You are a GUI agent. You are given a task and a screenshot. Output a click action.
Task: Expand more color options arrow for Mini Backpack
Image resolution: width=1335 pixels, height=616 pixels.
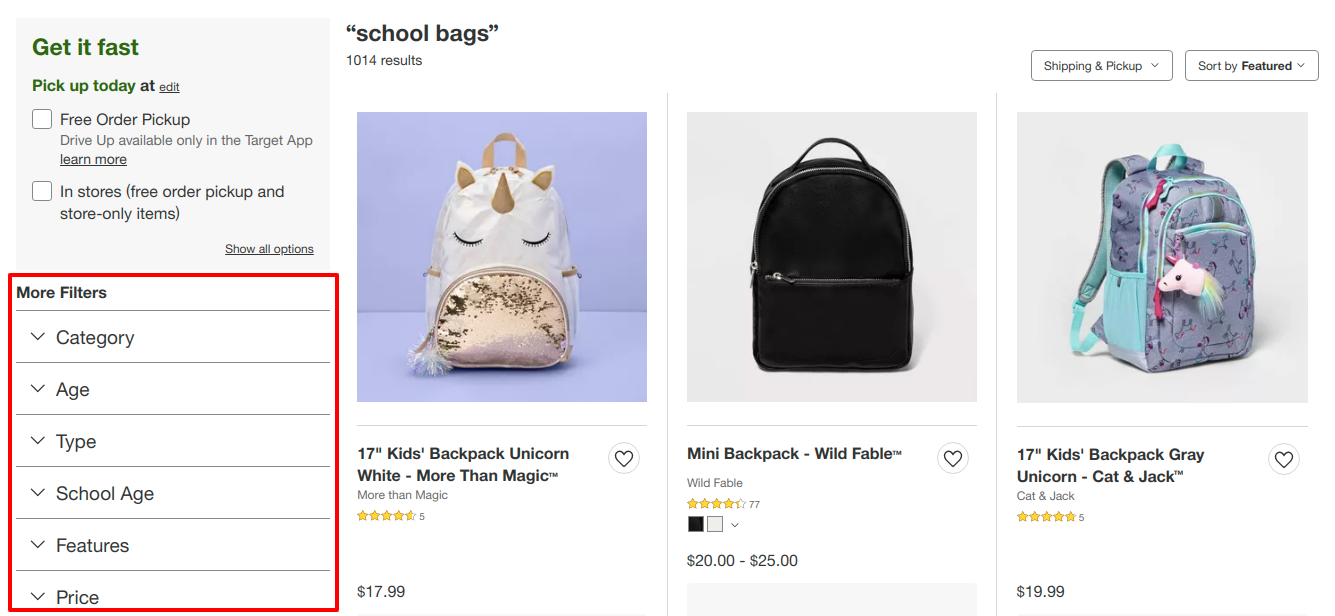click(735, 525)
